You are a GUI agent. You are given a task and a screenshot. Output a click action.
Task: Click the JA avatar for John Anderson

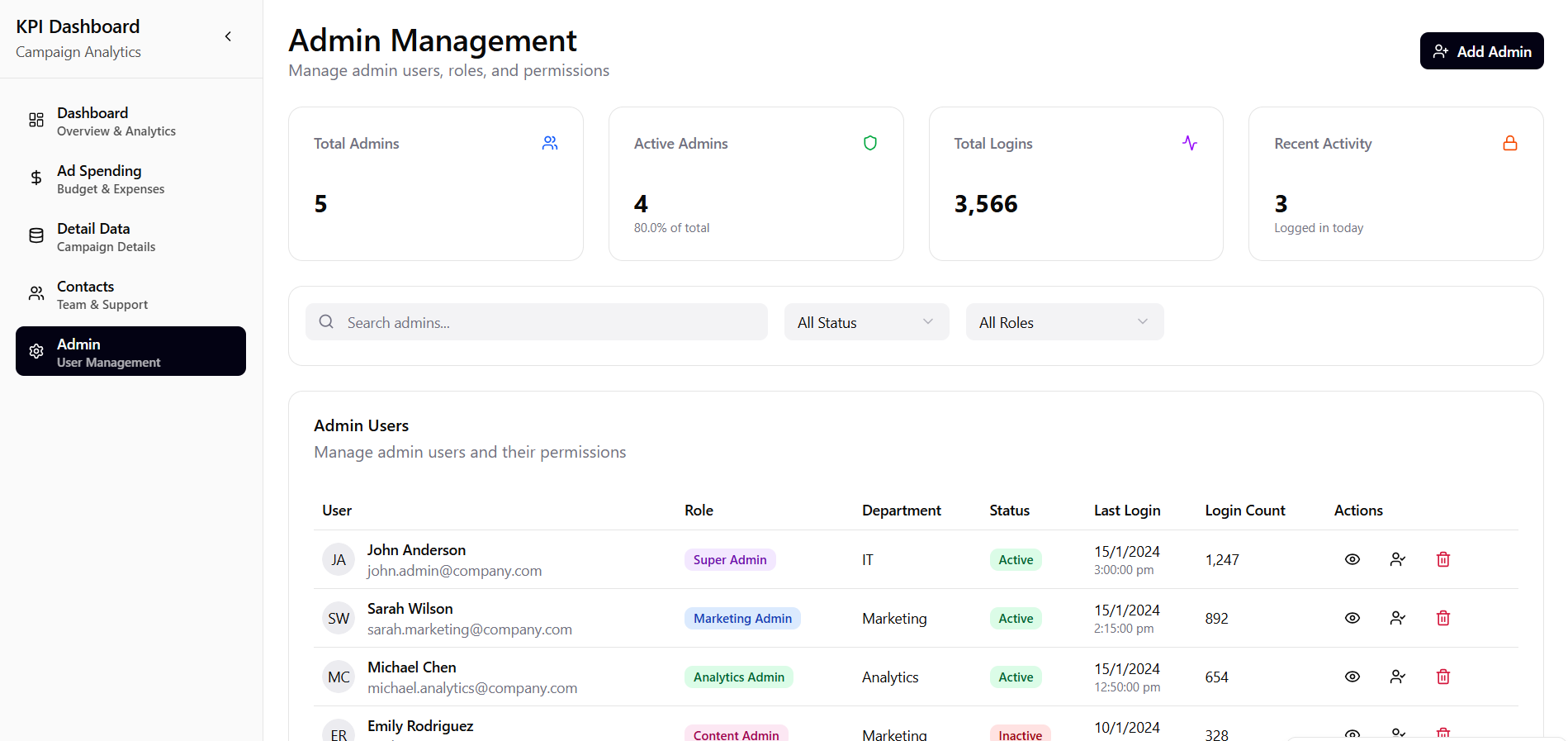click(x=339, y=559)
